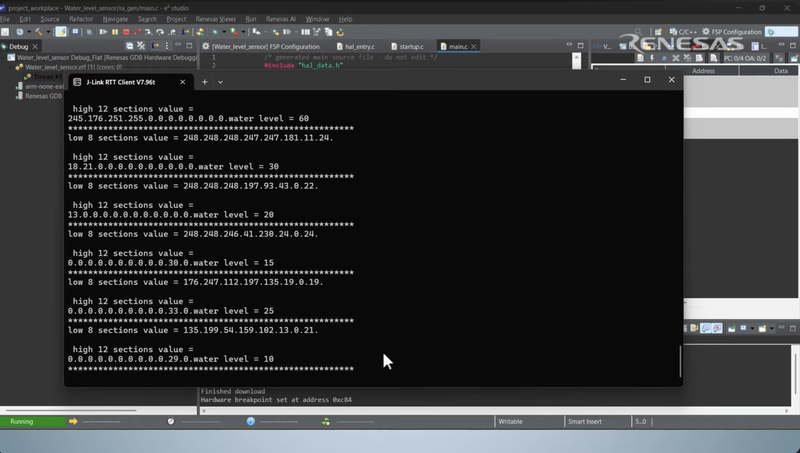Click the Step Over icon
Screen dimensions: 800x453
coord(160,32)
